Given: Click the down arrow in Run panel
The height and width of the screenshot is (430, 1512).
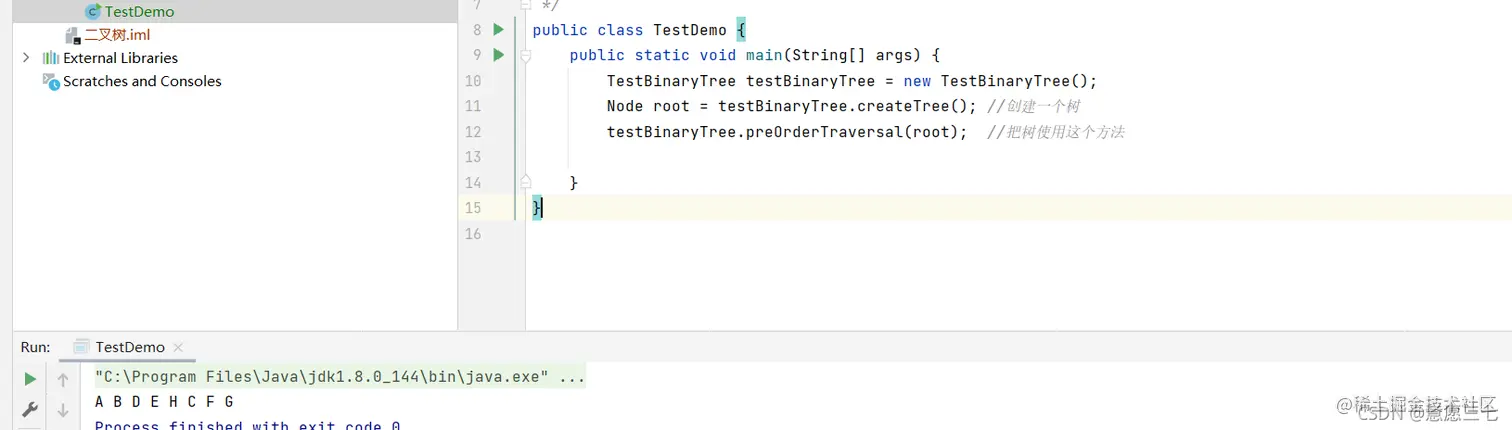Looking at the screenshot, I should (x=63, y=409).
